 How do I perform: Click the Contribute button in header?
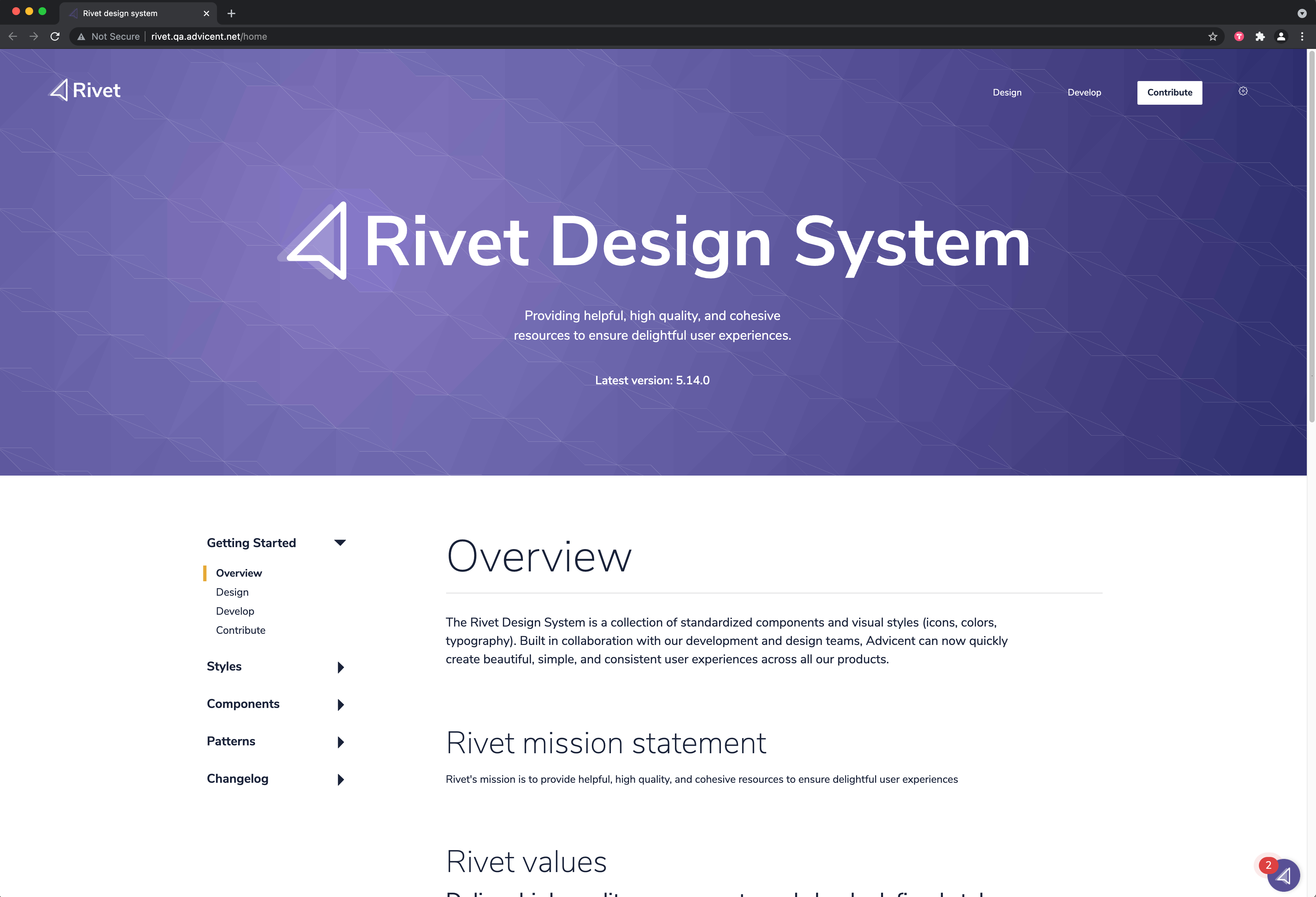[x=1169, y=92]
